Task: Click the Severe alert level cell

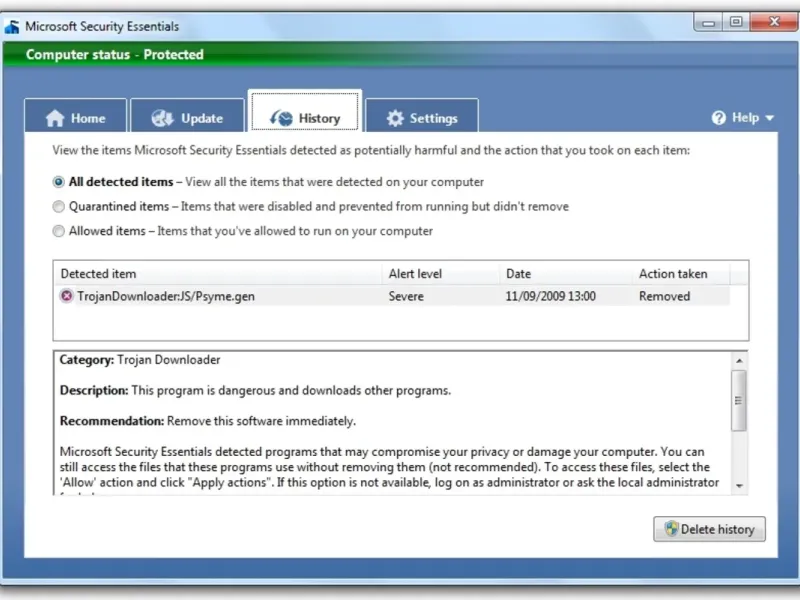Action: (406, 296)
